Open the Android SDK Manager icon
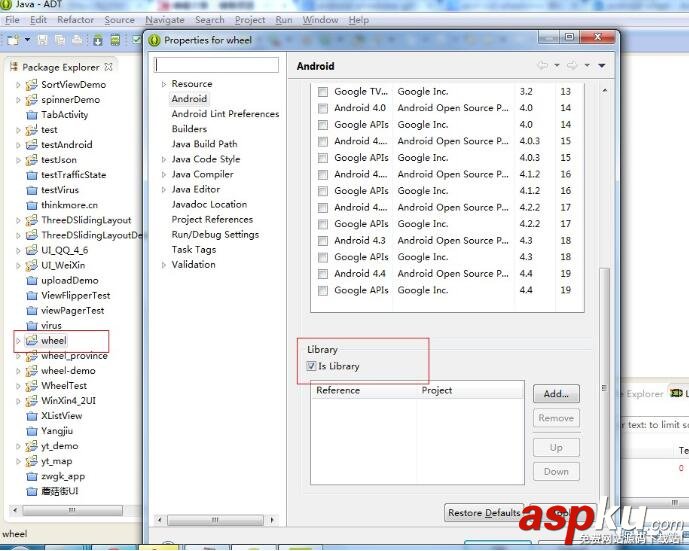The width and height of the screenshot is (689, 551). tap(98, 40)
